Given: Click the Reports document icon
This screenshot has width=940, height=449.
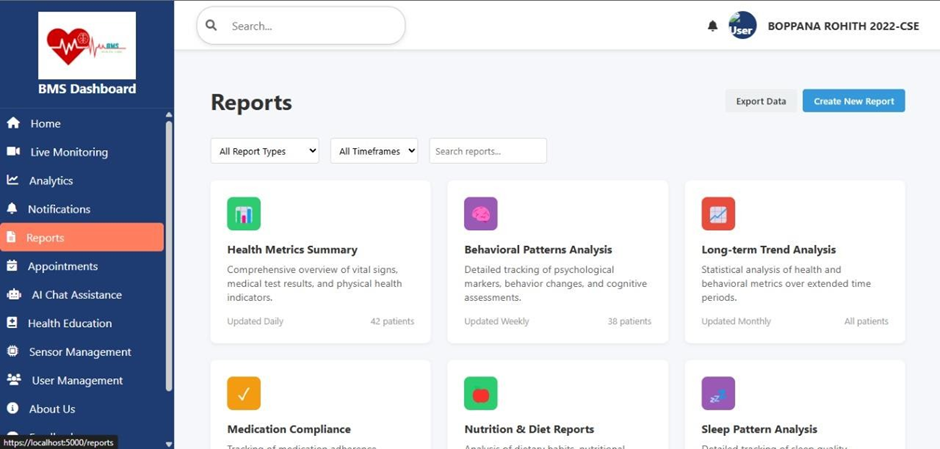Looking at the screenshot, I should [11, 237].
